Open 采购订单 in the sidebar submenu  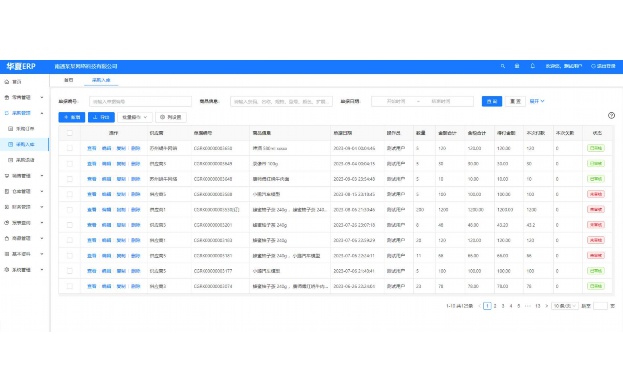click(x=25, y=129)
